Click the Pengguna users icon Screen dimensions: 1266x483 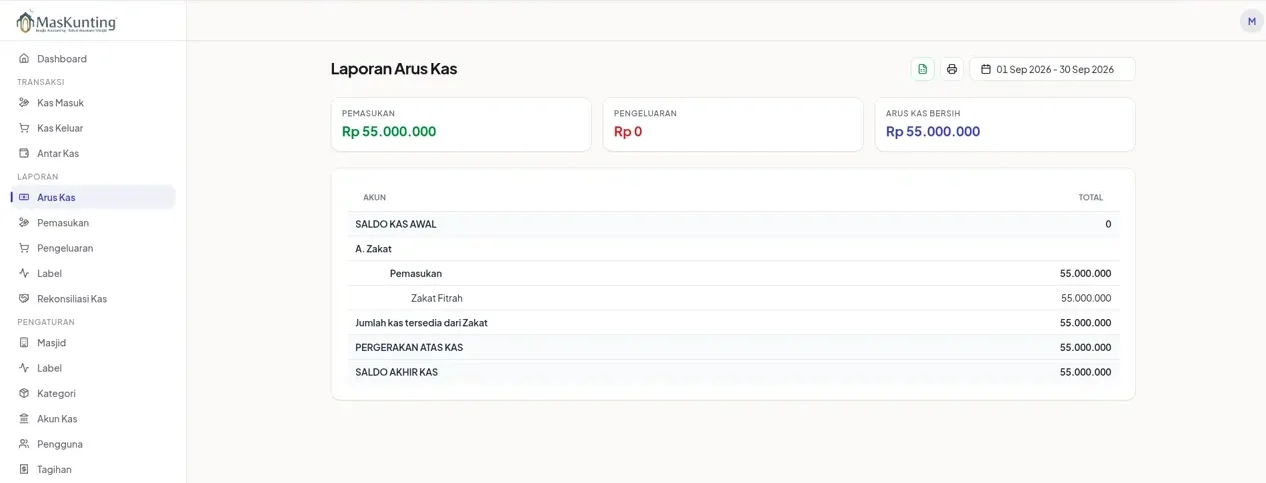24,444
